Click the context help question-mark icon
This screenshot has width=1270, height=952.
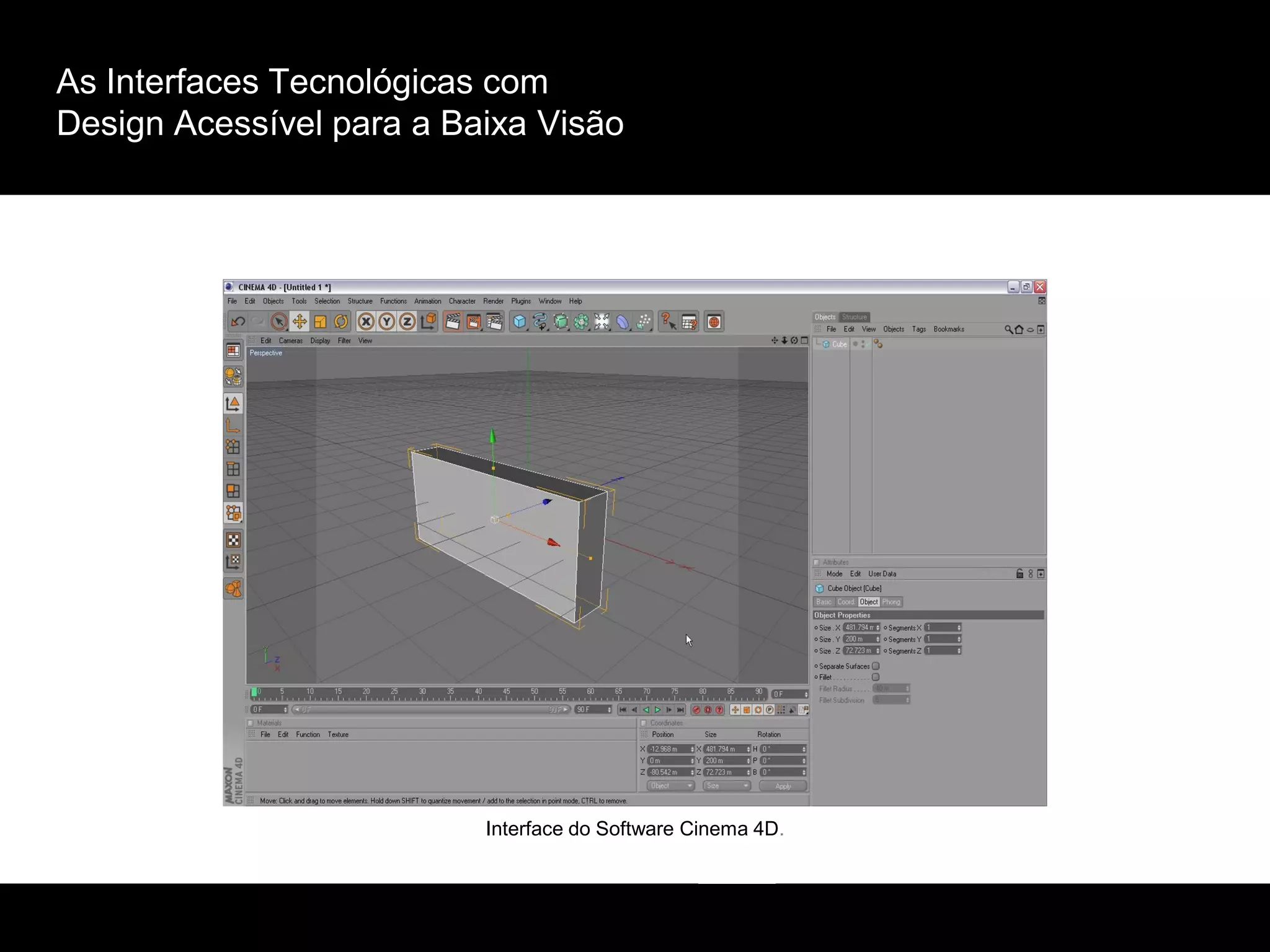[x=668, y=322]
